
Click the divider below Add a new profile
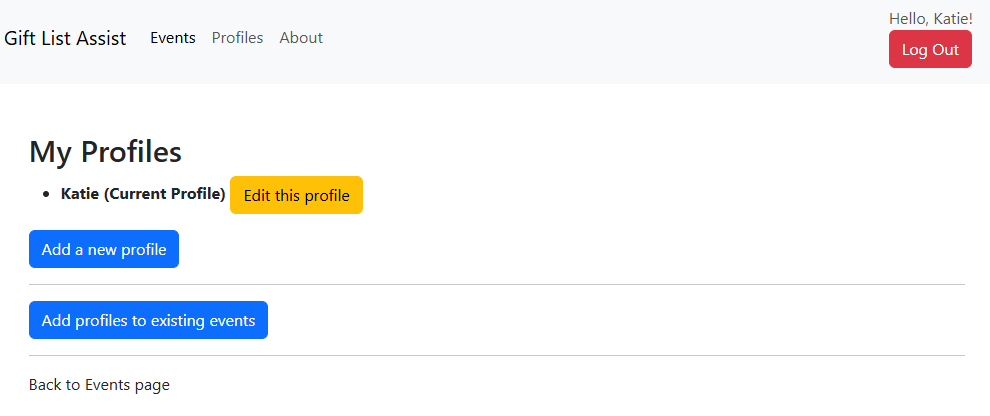(496, 284)
